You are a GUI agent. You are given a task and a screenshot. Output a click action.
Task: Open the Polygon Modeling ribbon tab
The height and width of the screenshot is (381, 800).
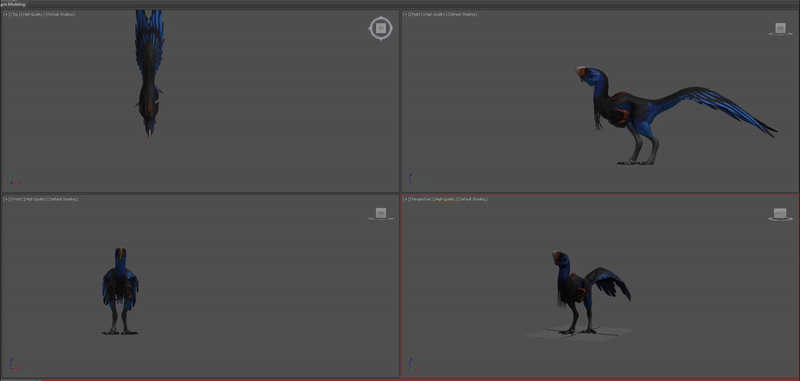click(x=12, y=4)
